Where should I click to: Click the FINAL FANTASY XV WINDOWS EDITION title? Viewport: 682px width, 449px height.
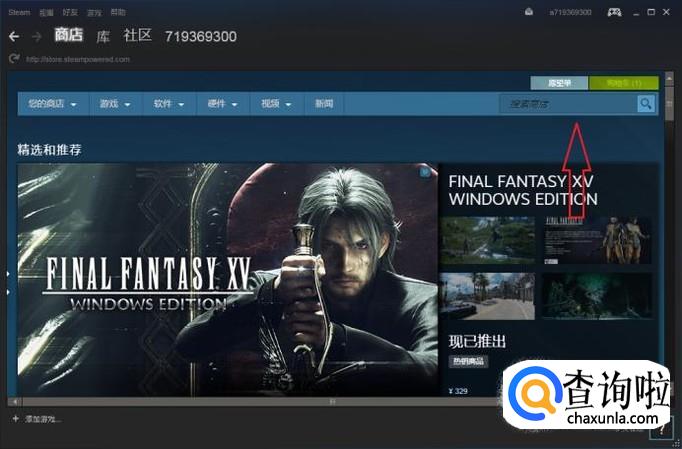pyautogui.click(x=523, y=190)
